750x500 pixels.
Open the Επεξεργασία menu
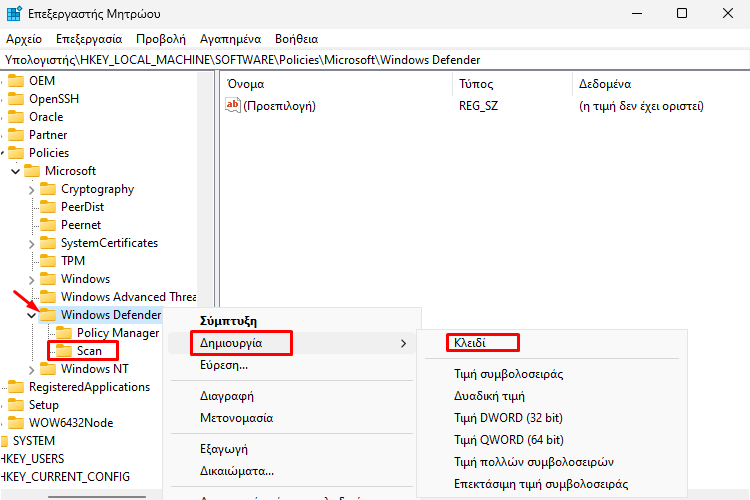click(89, 39)
